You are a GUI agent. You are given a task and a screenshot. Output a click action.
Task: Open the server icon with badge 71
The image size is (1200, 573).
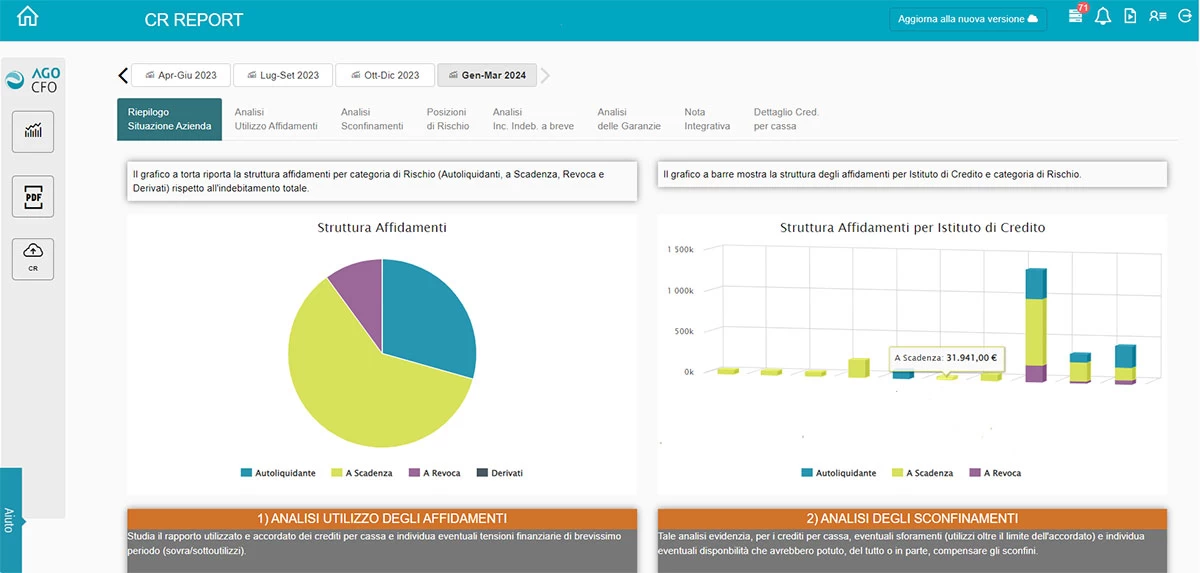coord(1076,16)
